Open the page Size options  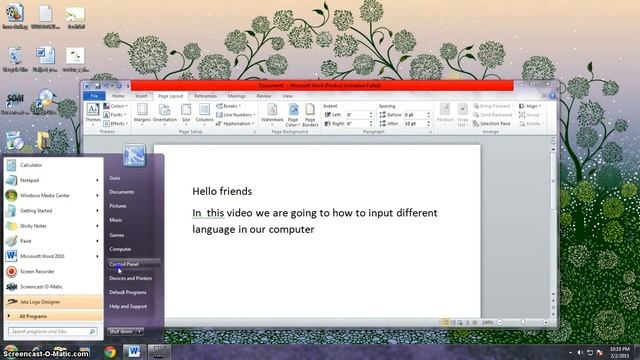pos(186,113)
